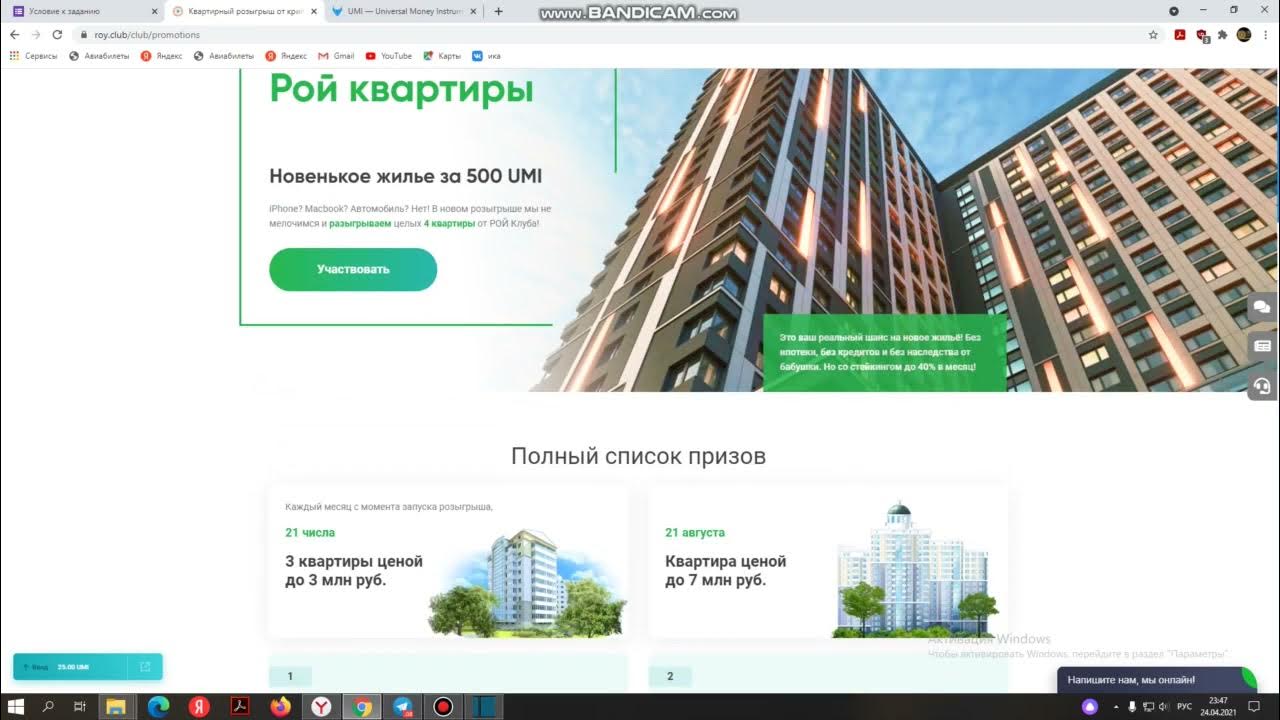1280x720 pixels.
Task: Open the chat bubble side widget
Action: (x=1262, y=307)
